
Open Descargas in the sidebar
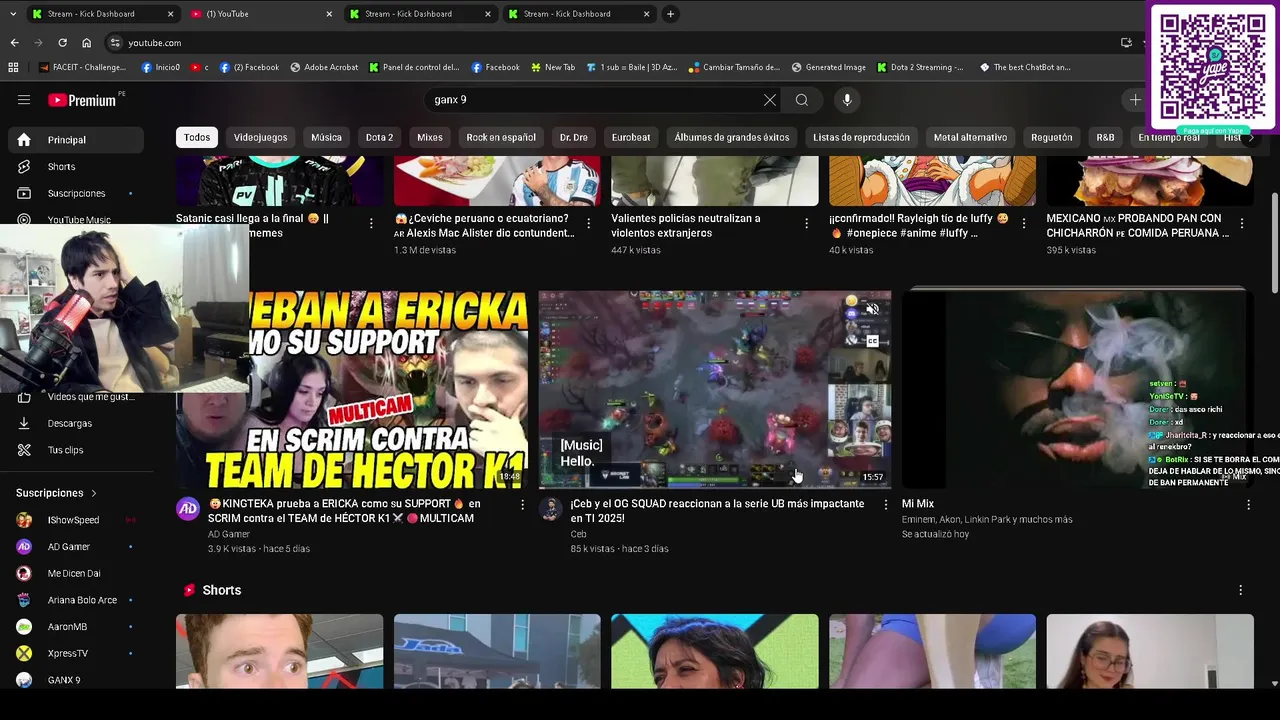(69, 423)
